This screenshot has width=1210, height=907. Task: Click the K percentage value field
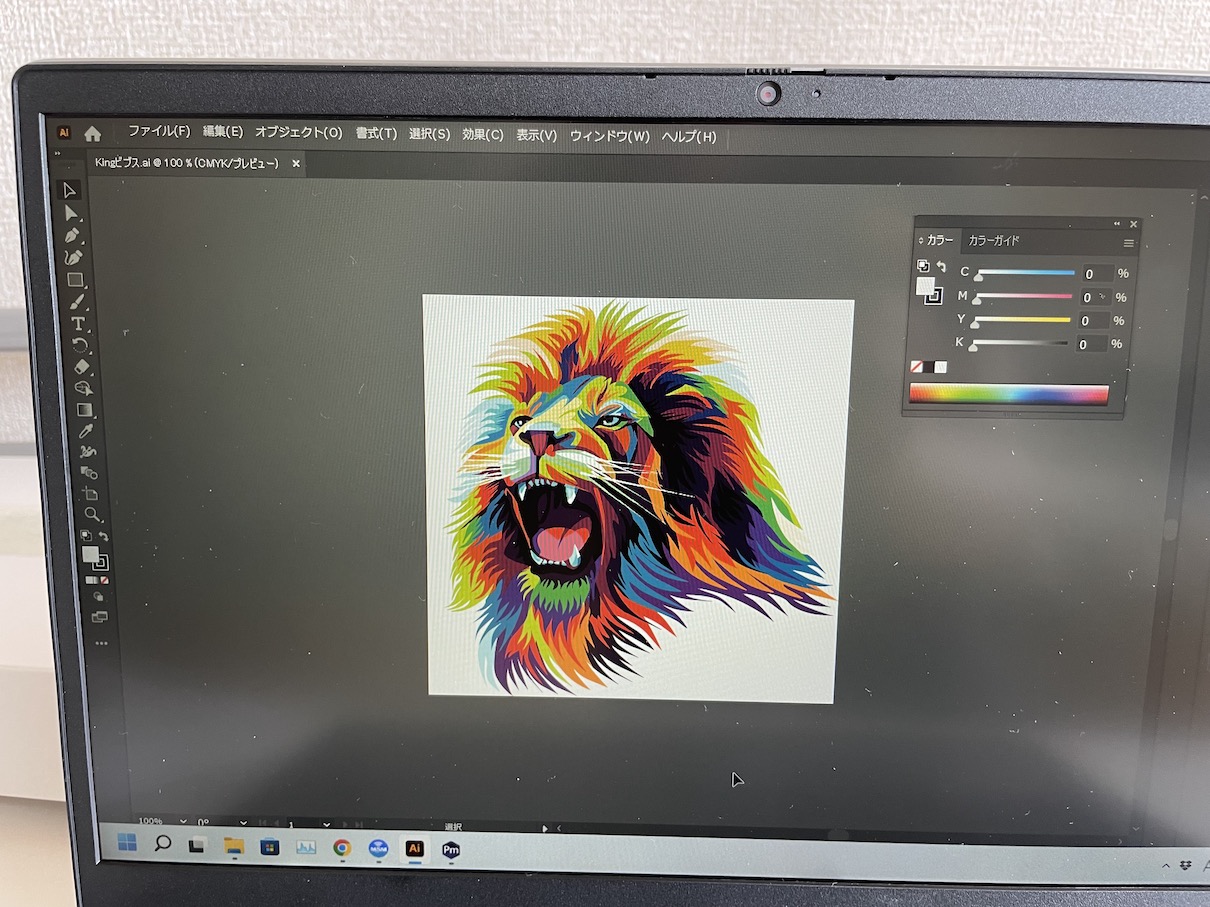click(x=1091, y=345)
